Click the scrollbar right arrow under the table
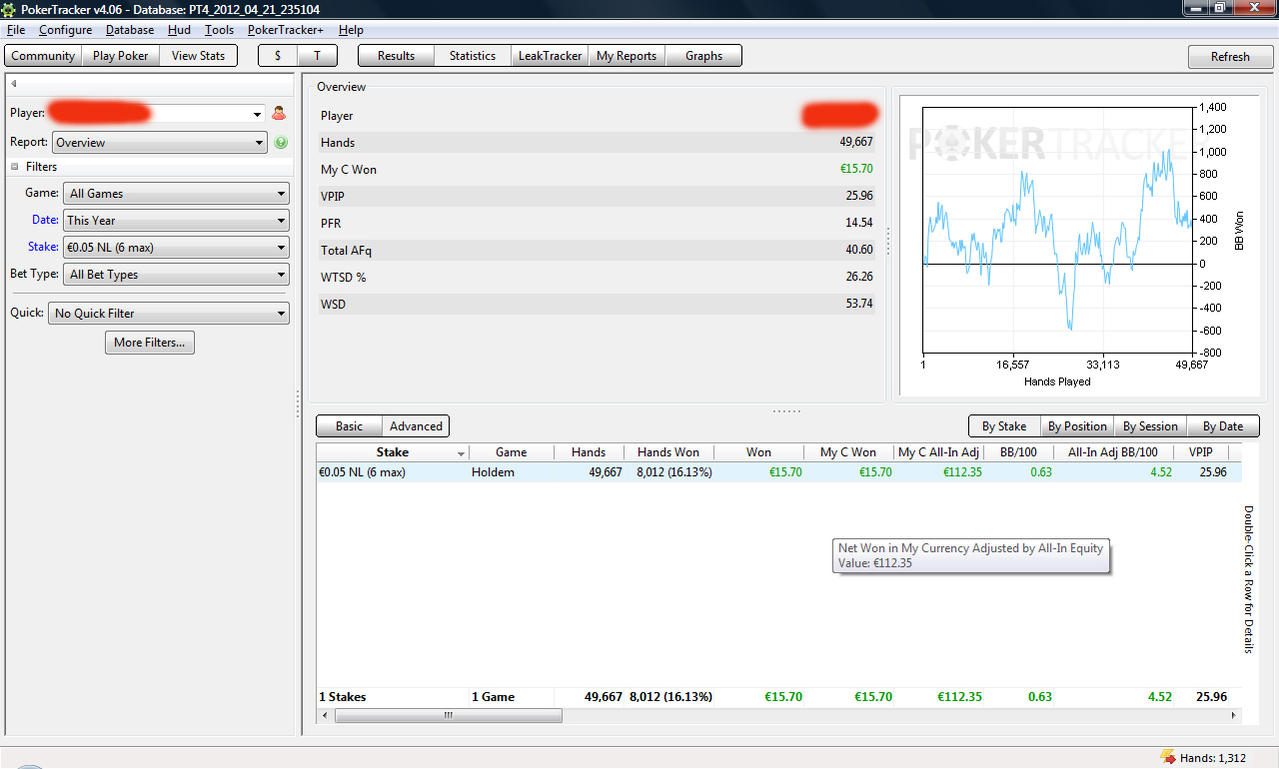The width and height of the screenshot is (1279, 769). click(x=1234, y=715)
